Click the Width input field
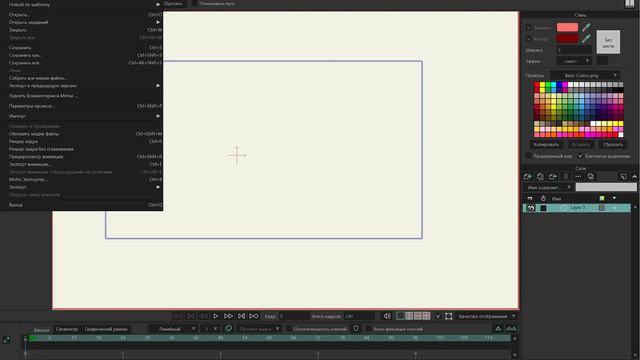The image size is (640, 360). coord(574,50)
